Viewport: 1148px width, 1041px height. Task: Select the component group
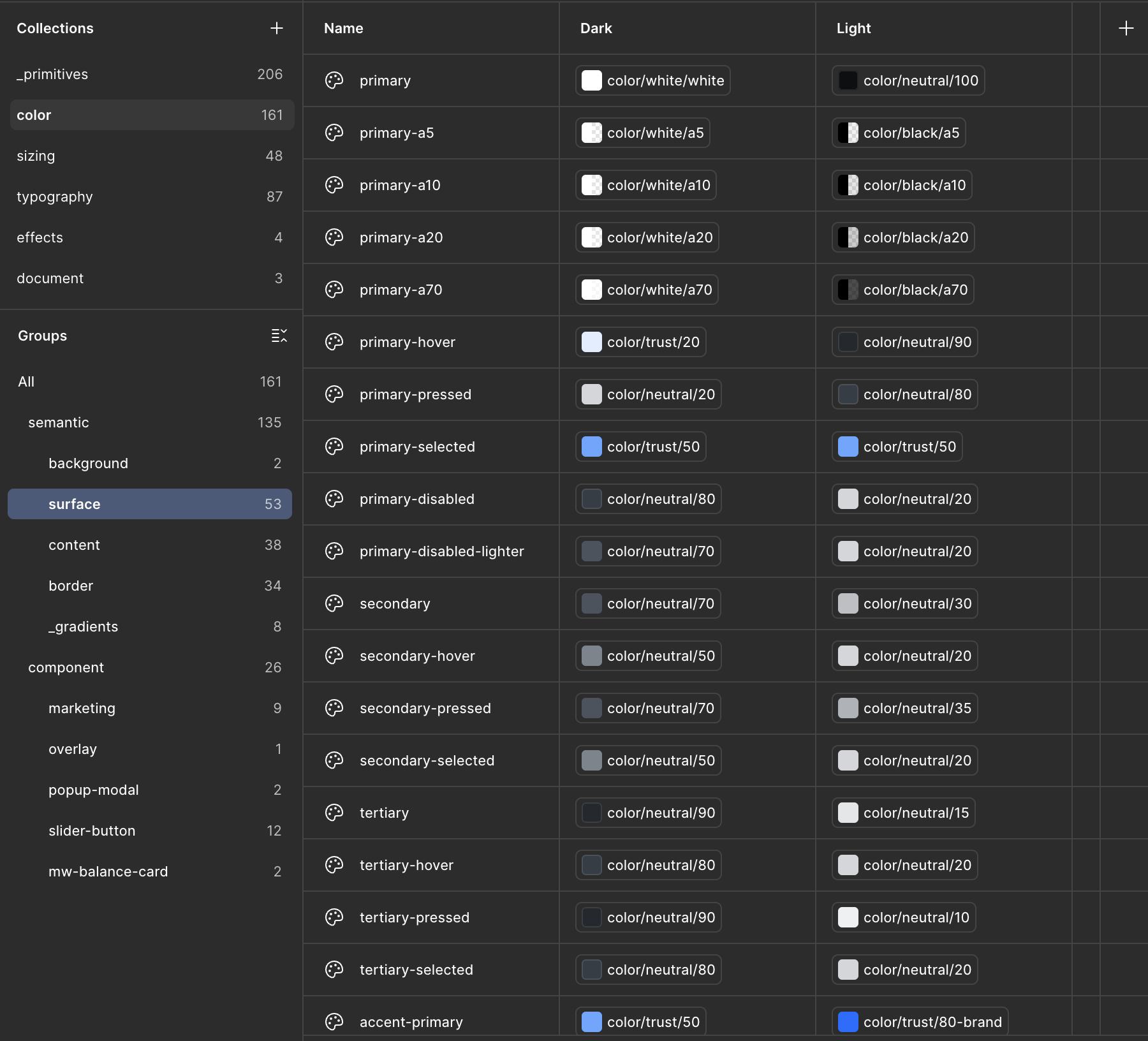150,667
